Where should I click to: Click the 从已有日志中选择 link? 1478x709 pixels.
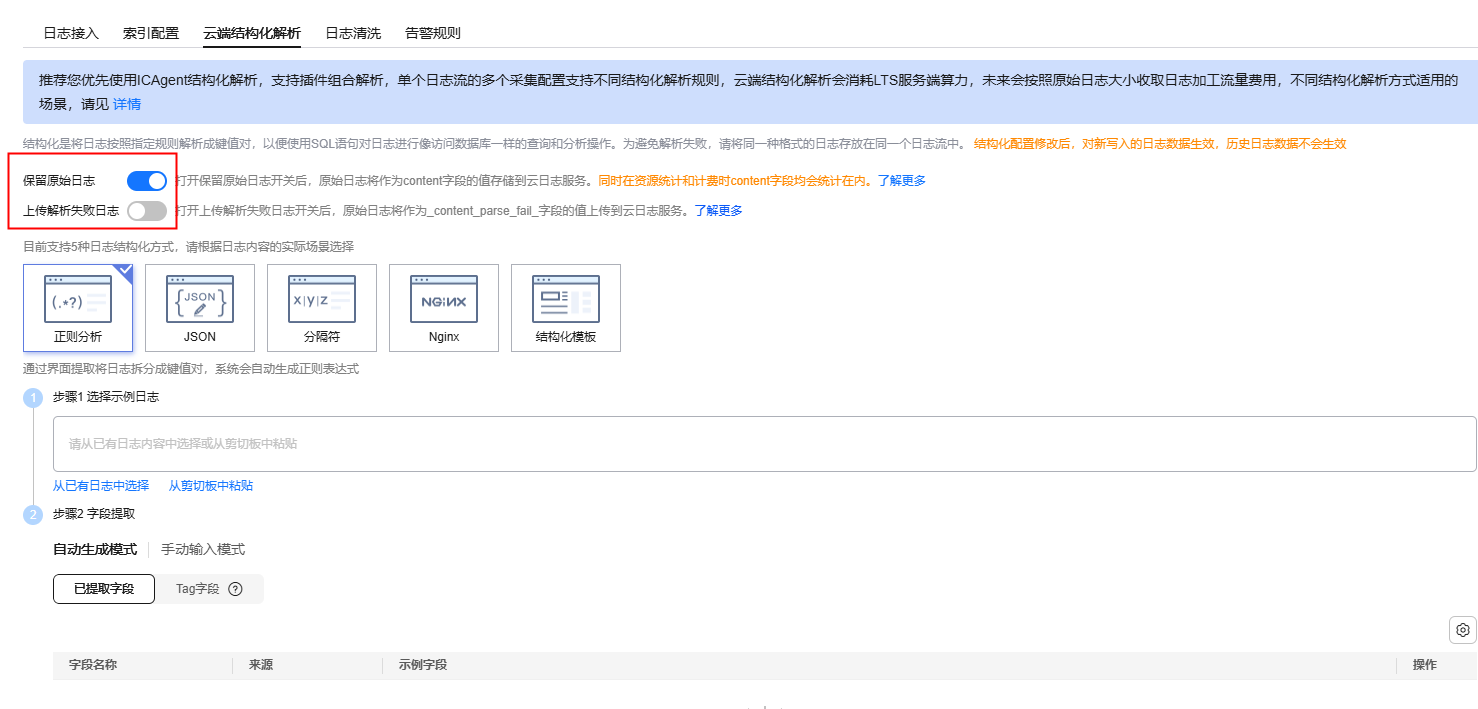[x=101, y=485]
